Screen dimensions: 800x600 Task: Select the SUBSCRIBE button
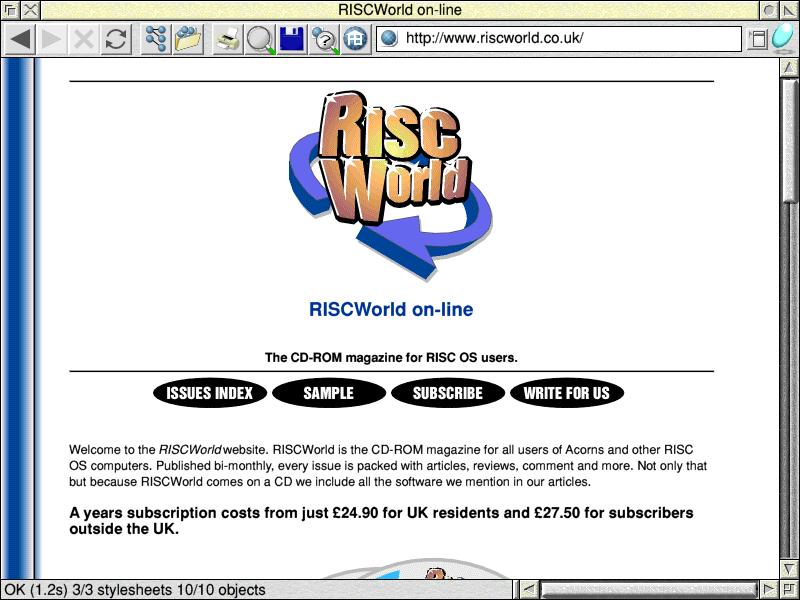(x=447, y=393)
